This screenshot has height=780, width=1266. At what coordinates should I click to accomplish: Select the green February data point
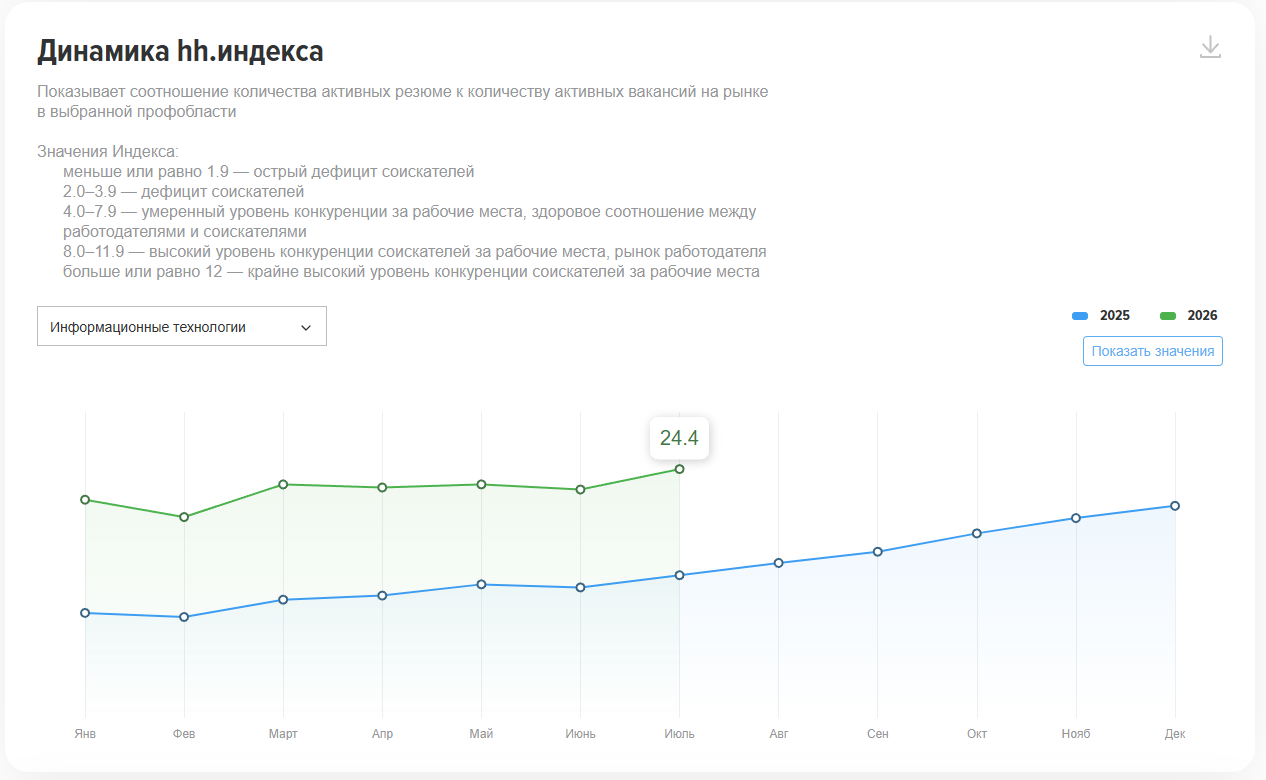click(184, 517)
